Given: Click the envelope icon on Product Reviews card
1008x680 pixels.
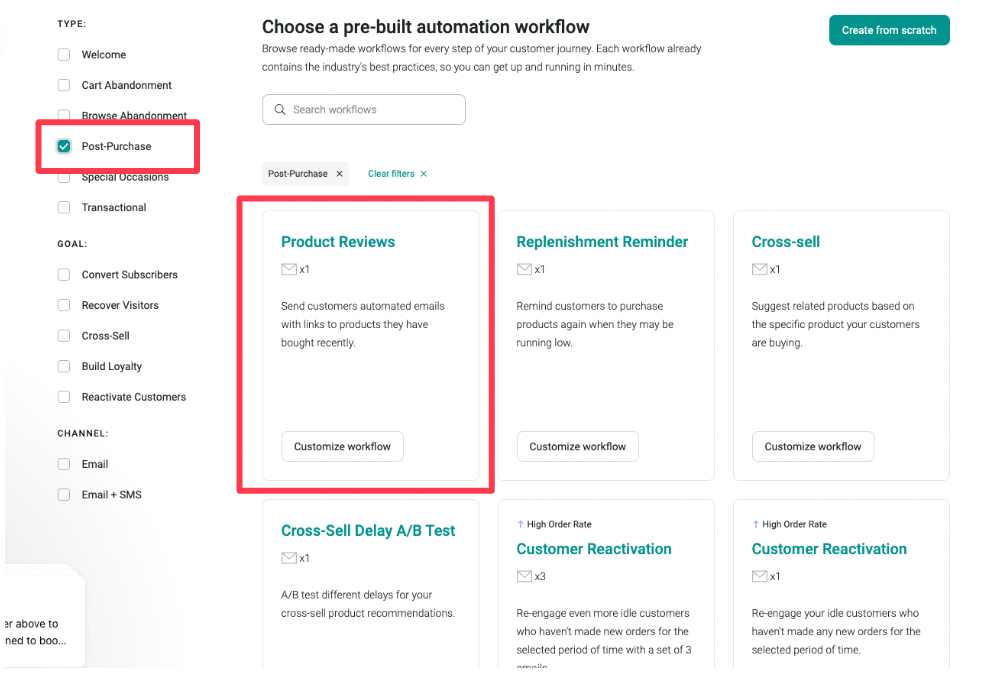Looking at the screenshot, I should point(287,269).
